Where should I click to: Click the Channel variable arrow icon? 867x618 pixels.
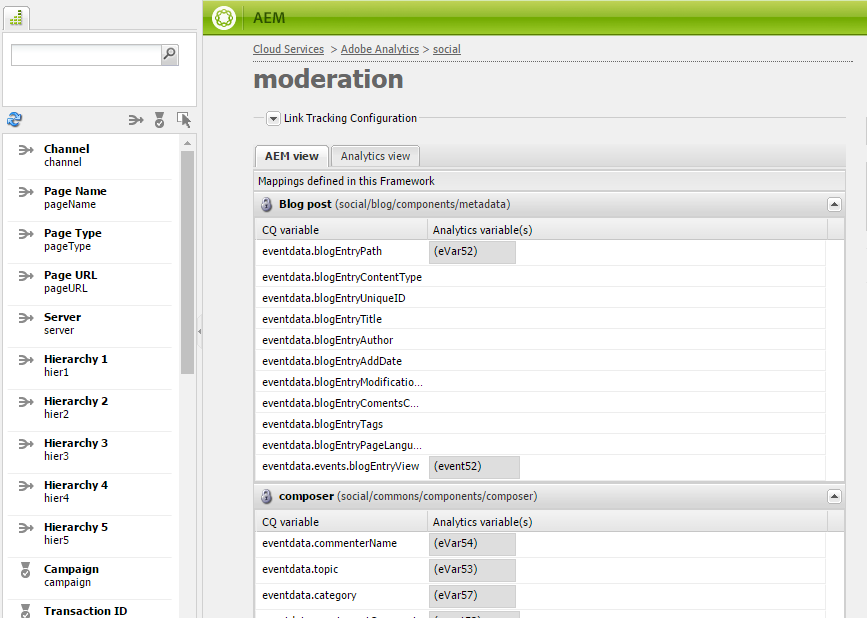(26, 150)
